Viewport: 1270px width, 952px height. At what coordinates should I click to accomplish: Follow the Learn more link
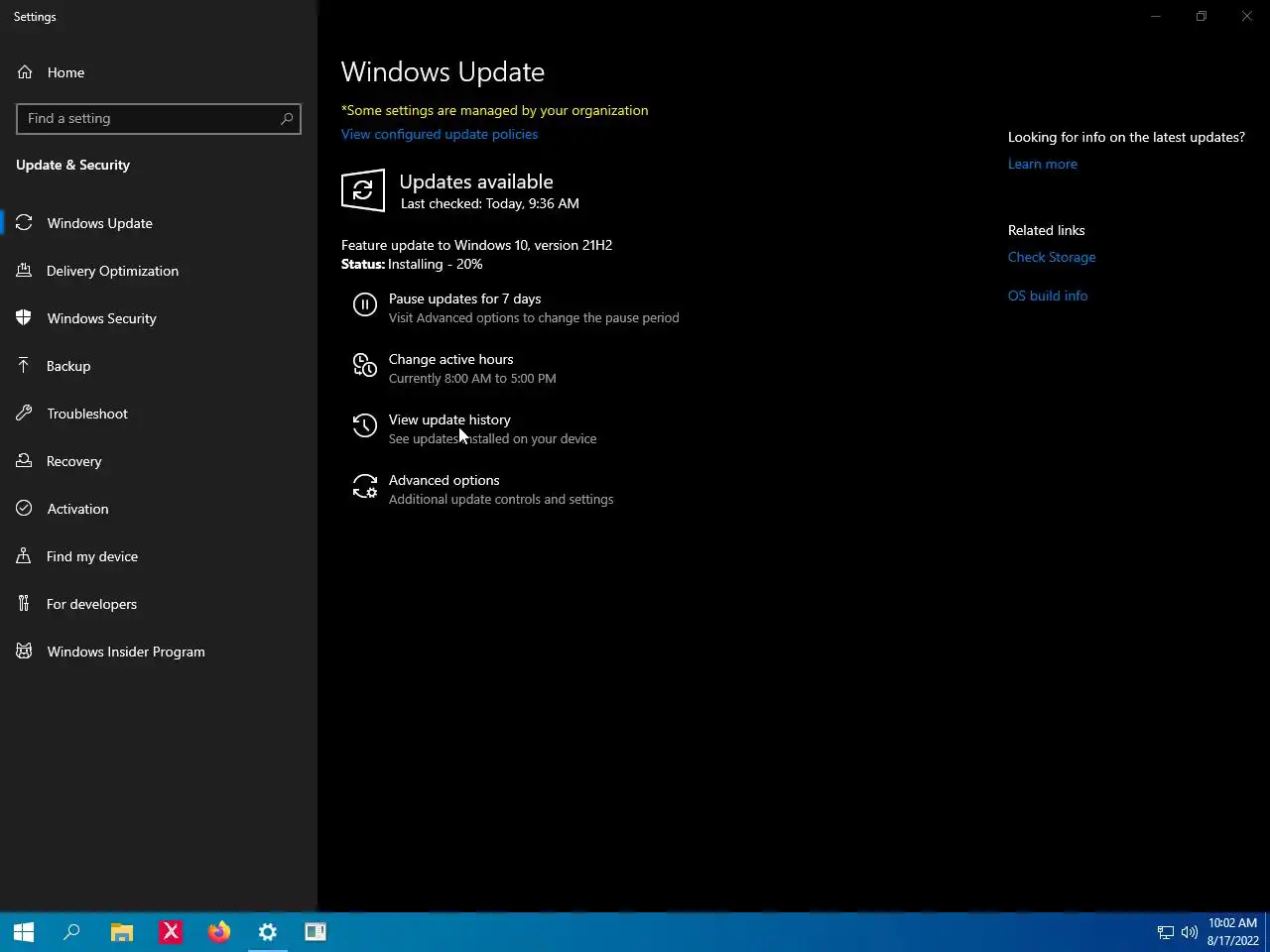[x=1043, y=165]
